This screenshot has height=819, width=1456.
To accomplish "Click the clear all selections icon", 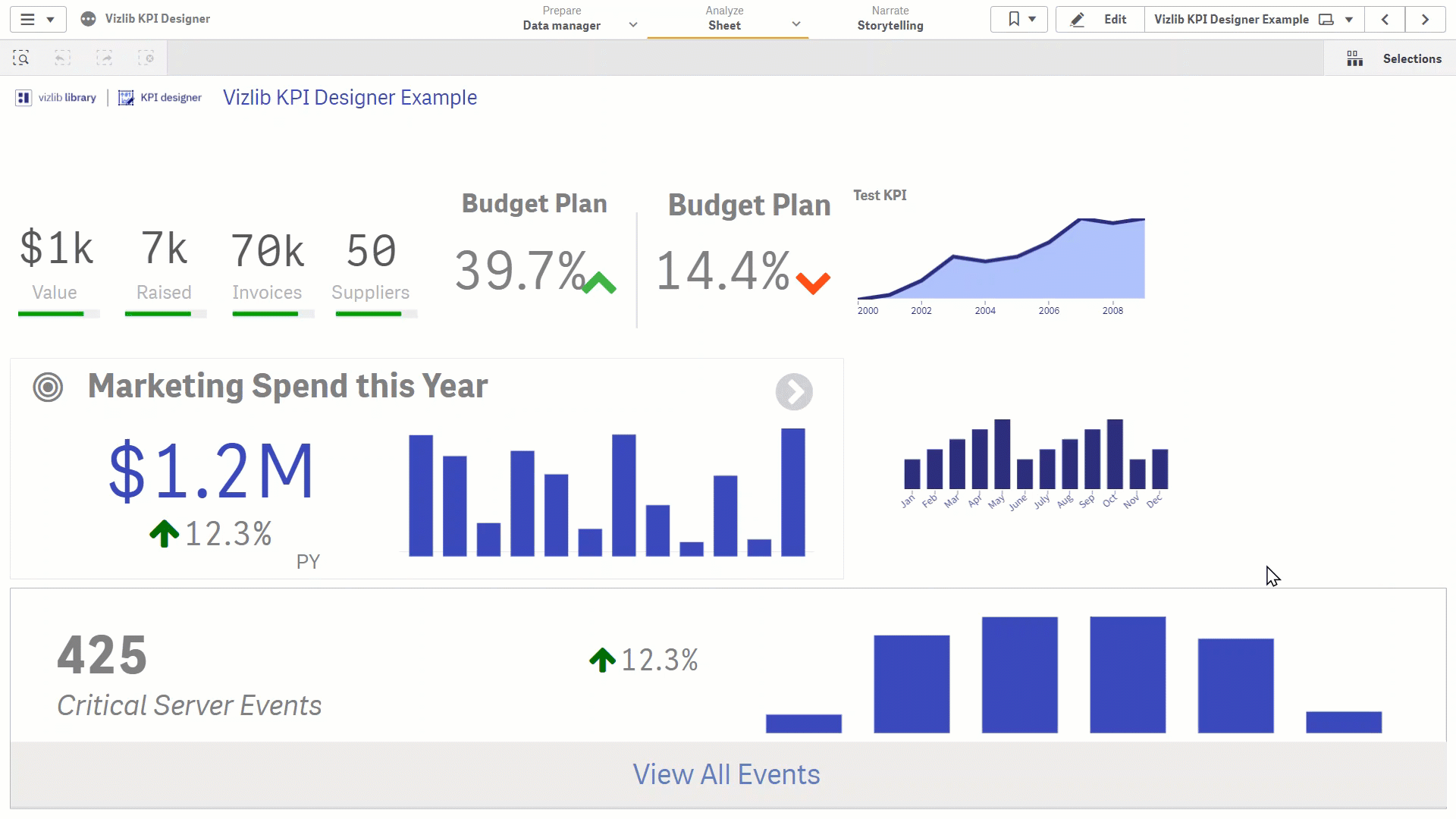I will click(x=146, y=58).
